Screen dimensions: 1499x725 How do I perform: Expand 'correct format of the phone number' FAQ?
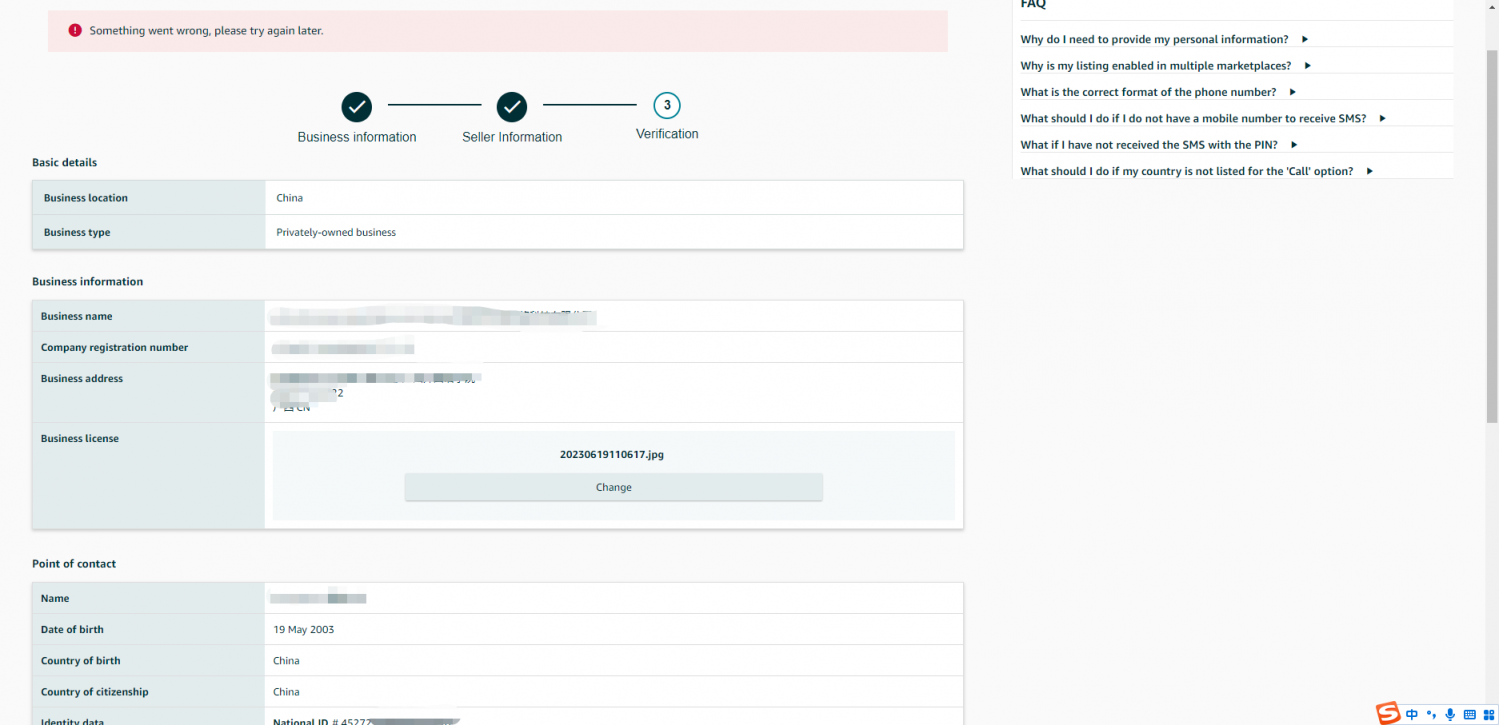point(1158,92)
